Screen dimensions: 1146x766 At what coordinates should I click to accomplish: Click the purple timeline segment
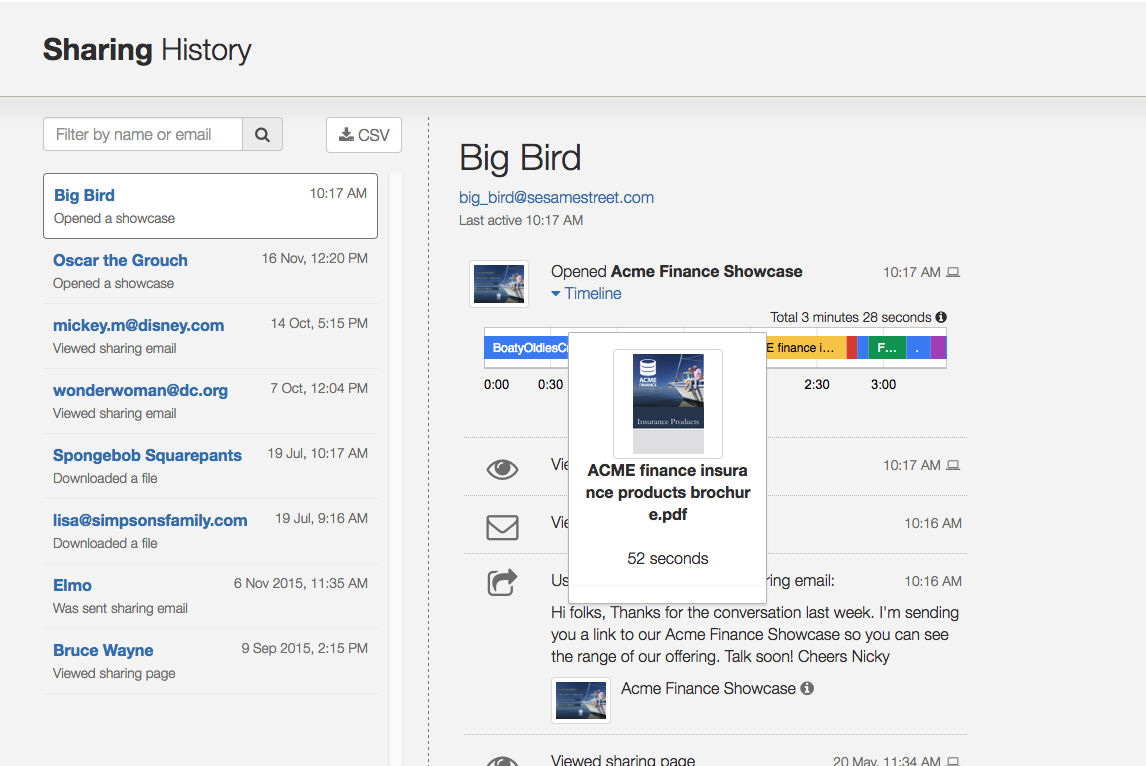[x=938, y=347]
